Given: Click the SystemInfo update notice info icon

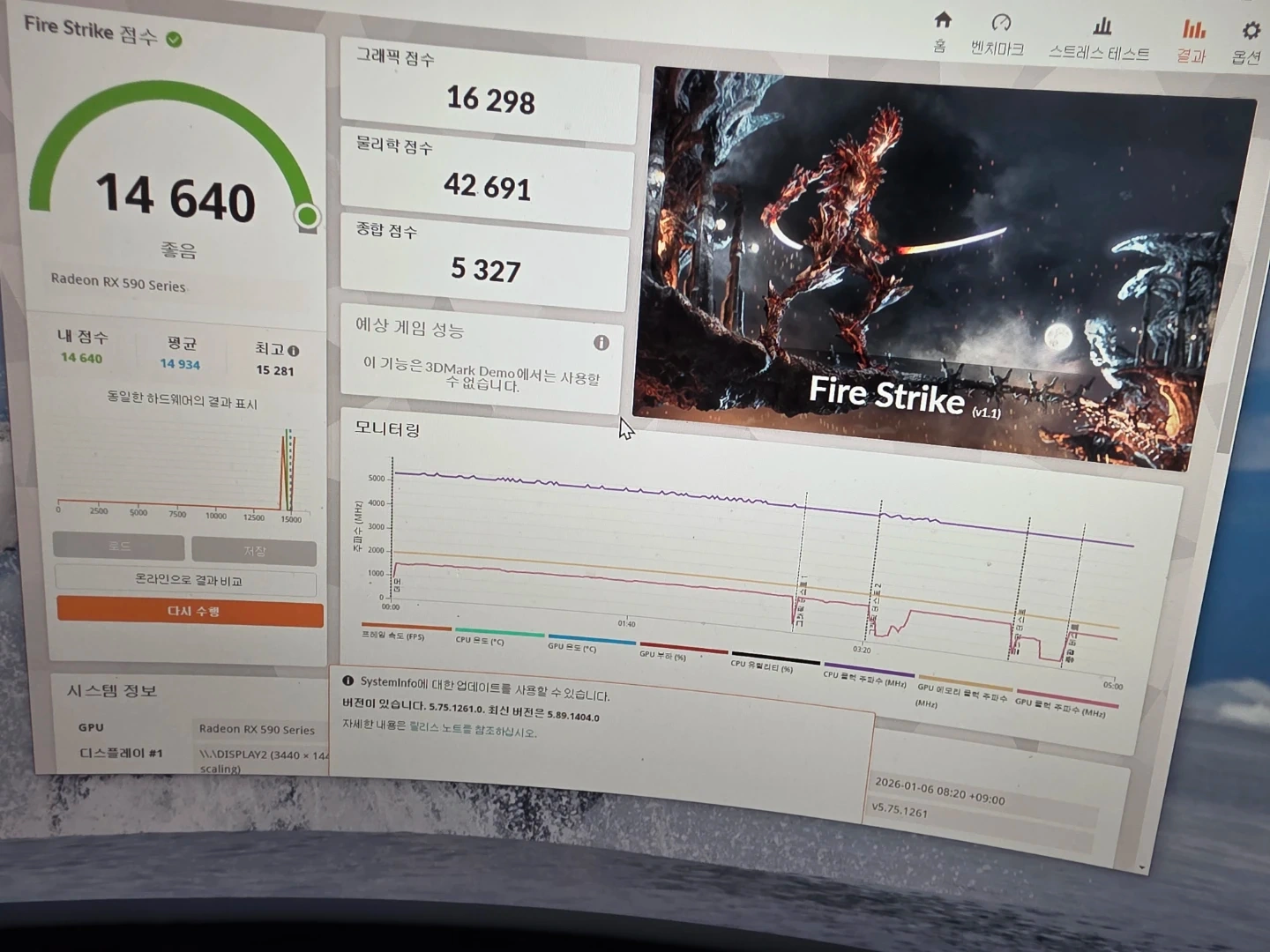Looking at the screenshot, I should tap(347, 681).
